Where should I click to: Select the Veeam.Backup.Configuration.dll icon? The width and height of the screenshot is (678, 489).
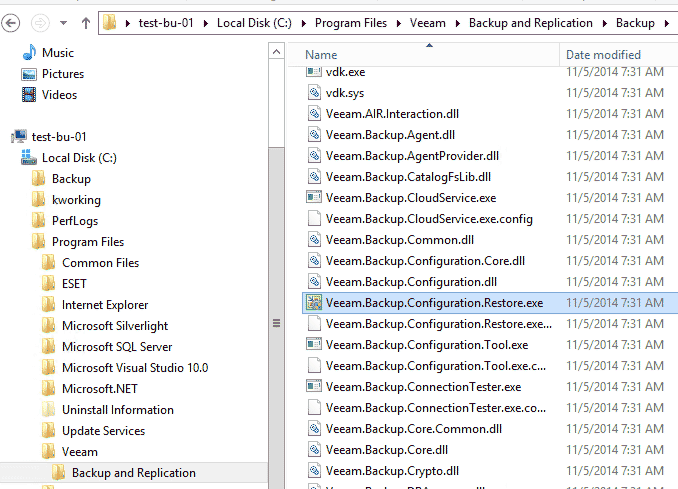click(314, 282)
